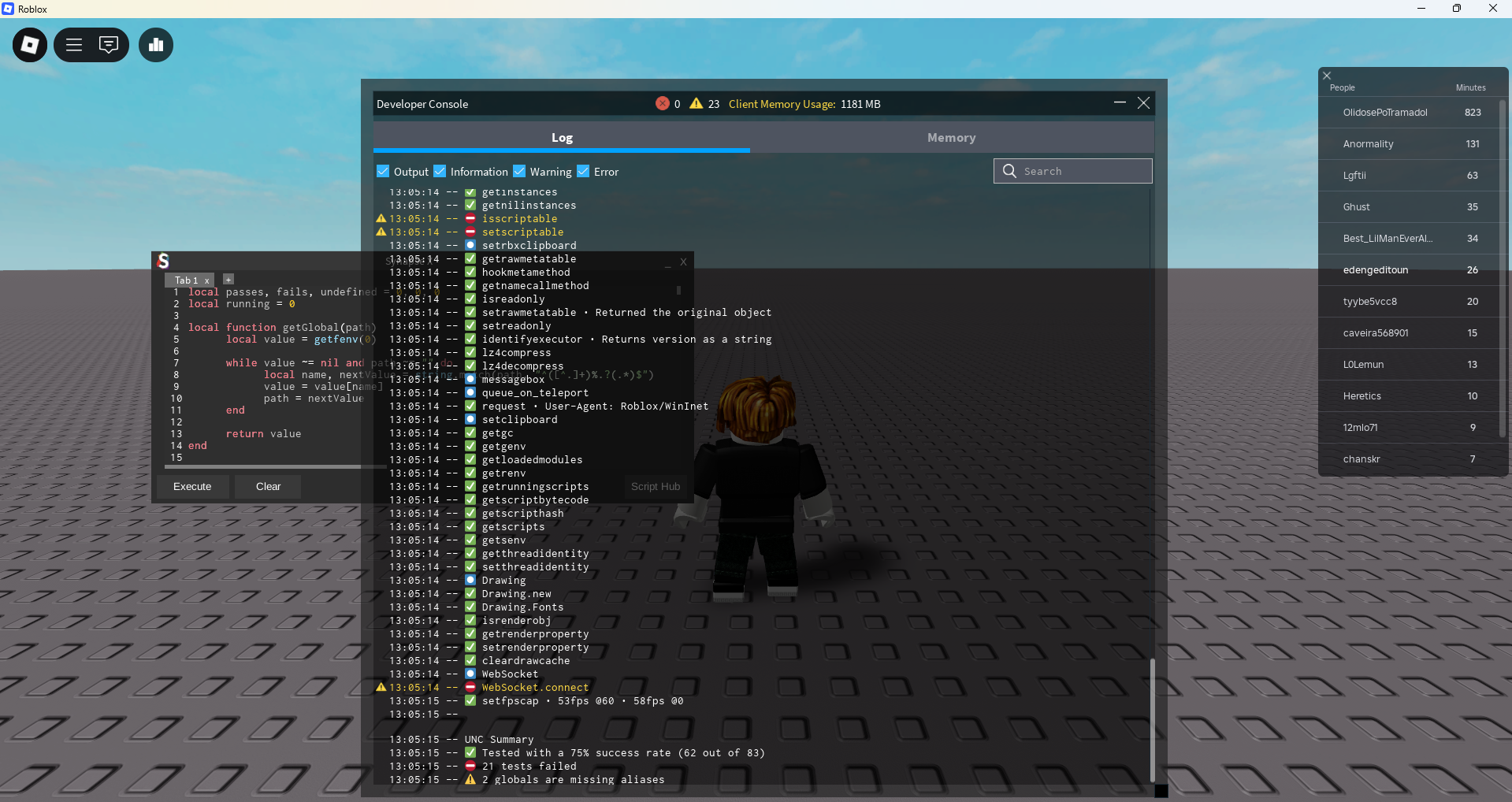This screenshot has height=802, width=1512.
Task: Close the People leaderboard panel
Action: tap(1327, 76)
